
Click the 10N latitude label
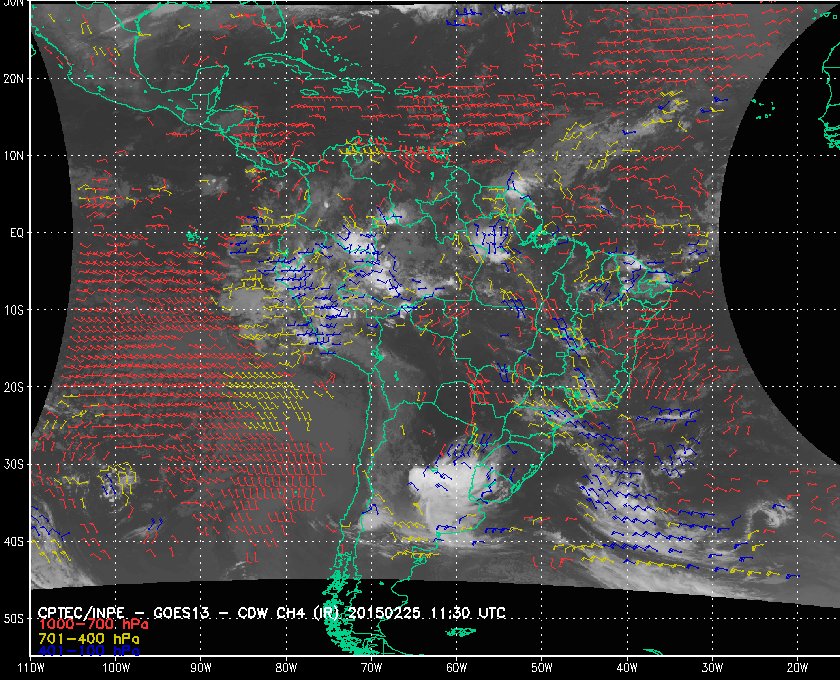13,156
